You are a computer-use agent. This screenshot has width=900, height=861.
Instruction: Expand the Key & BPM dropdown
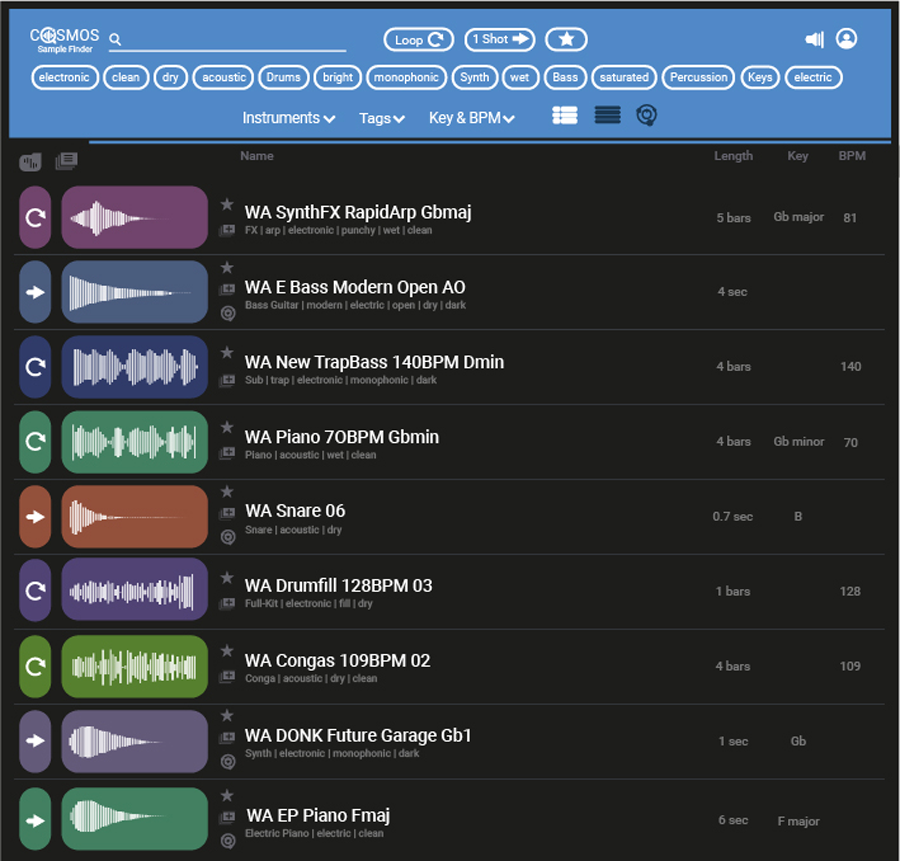[x=472, y=118]
